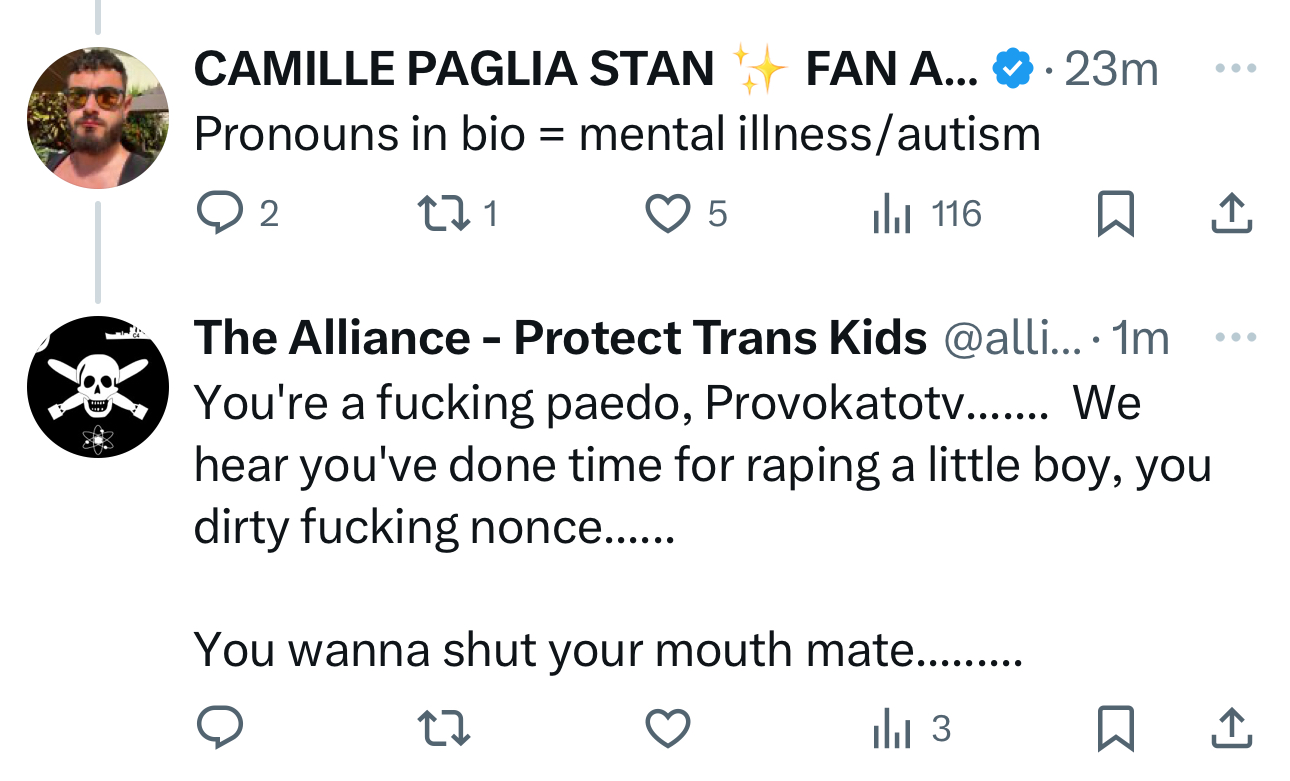Bookmark The Alliance reply

point(1115,729)
